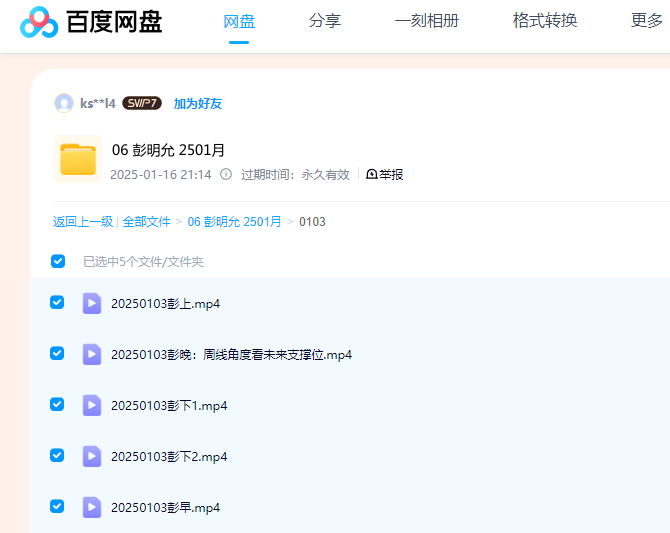Open the 网盘 tab
This screenshot has width=670, height=533.
click(x=239, y=21)
